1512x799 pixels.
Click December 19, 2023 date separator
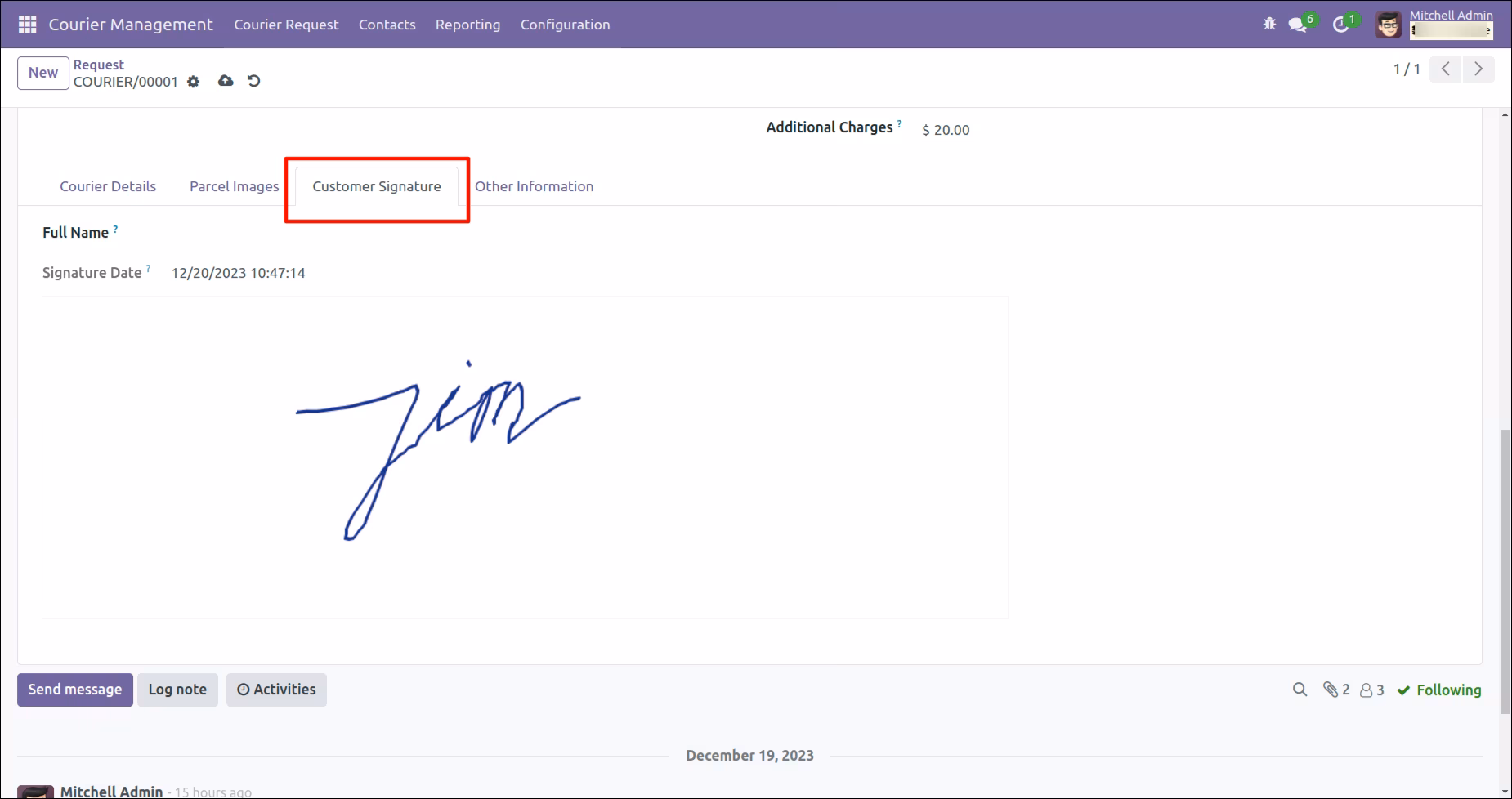(749, 756)
